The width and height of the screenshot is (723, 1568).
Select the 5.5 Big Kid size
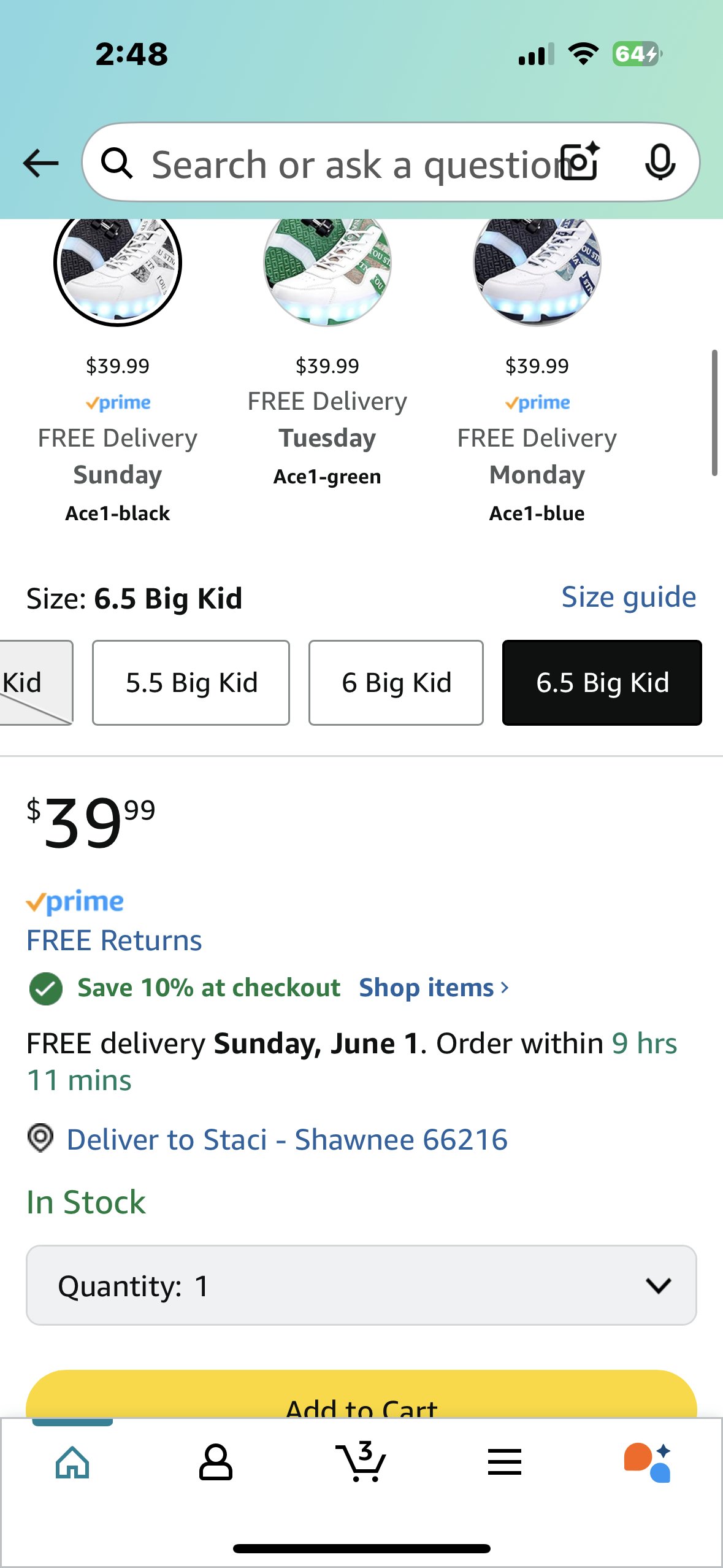click(x=191, y=683)
